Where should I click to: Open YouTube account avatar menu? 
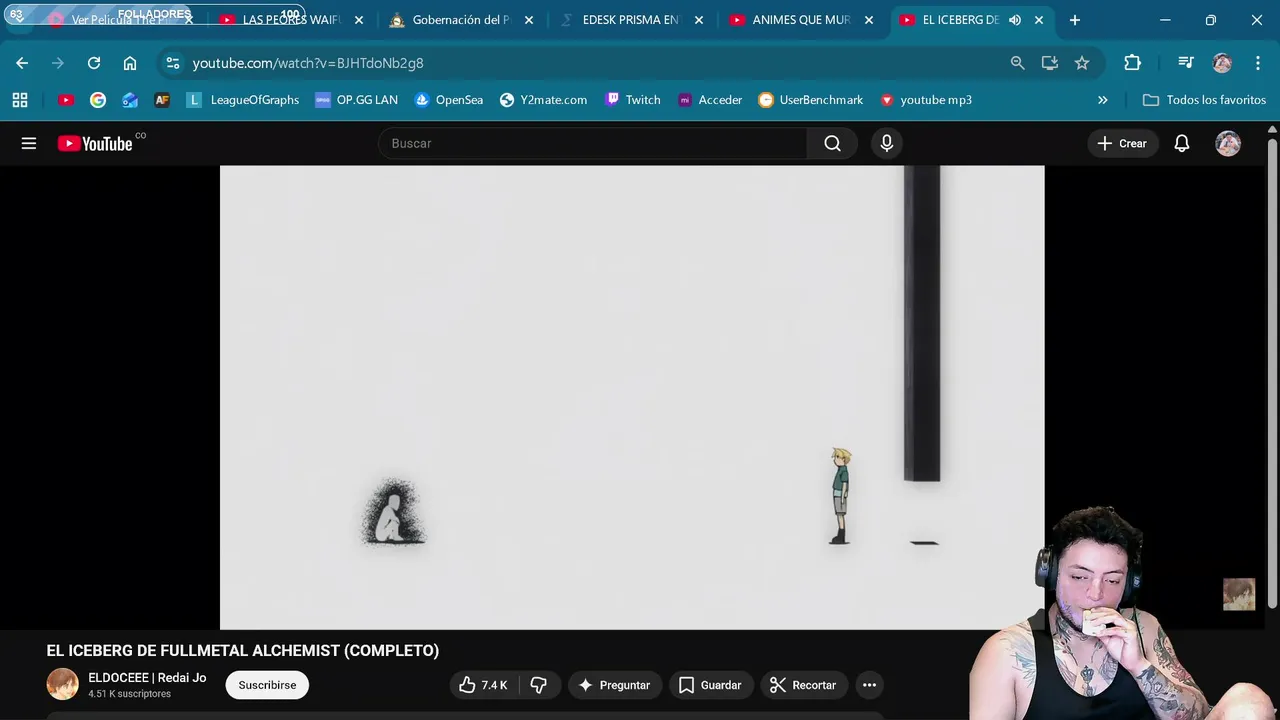pyautogui.click(x=1228, y=143)
